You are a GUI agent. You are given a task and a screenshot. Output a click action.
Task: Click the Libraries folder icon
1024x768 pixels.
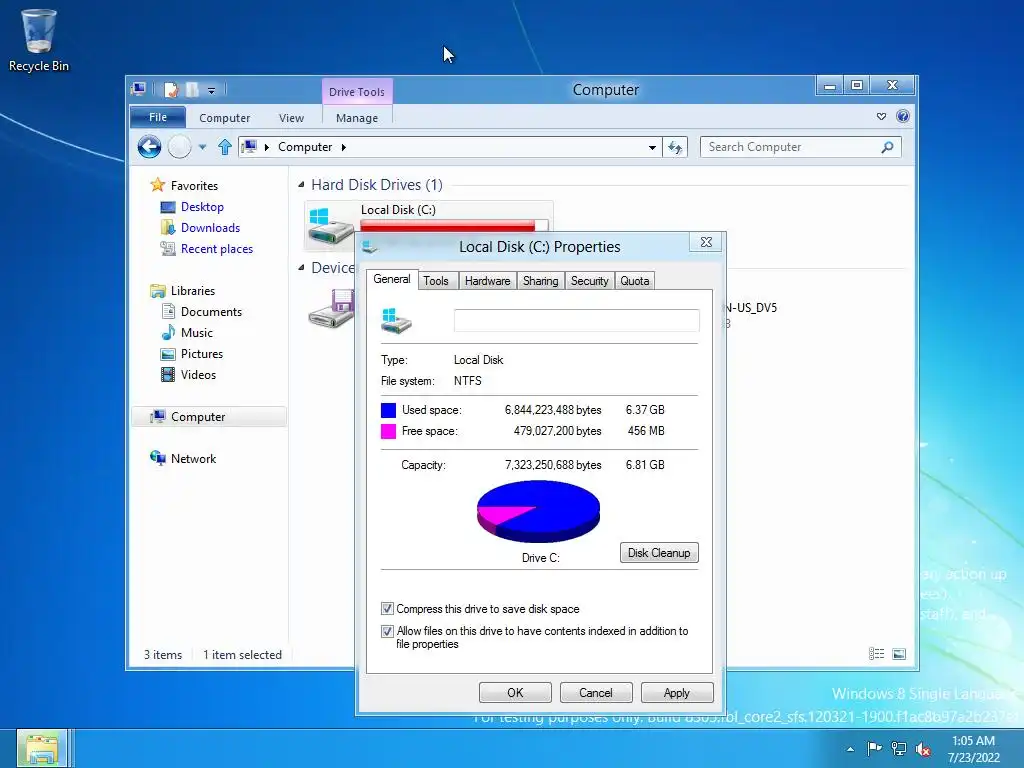(157, 291)
